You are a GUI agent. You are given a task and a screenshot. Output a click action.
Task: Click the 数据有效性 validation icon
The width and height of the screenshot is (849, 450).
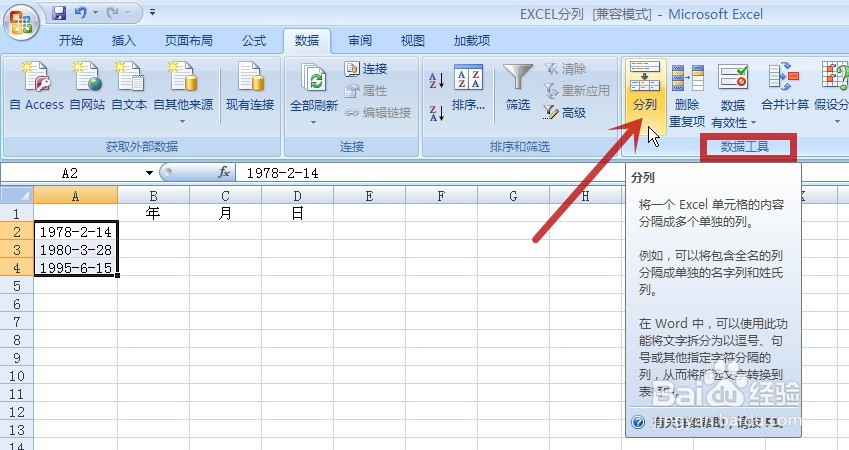(x=733, y=77)
